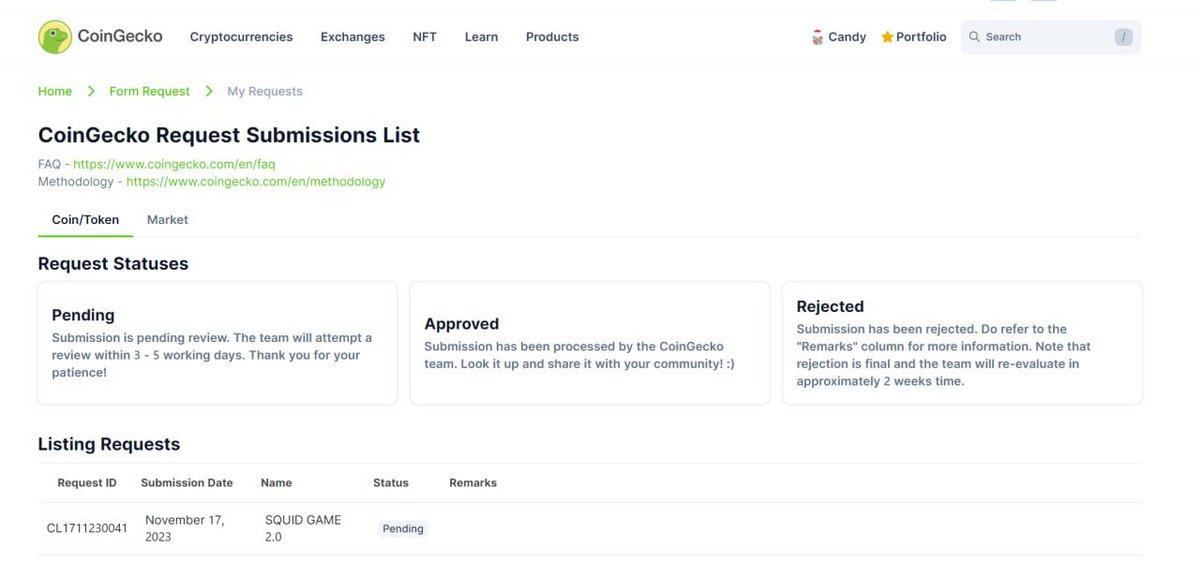This screenshot has width=1200, height=563.
Task: Click the Remarks column header
Action: pos(473,483)
